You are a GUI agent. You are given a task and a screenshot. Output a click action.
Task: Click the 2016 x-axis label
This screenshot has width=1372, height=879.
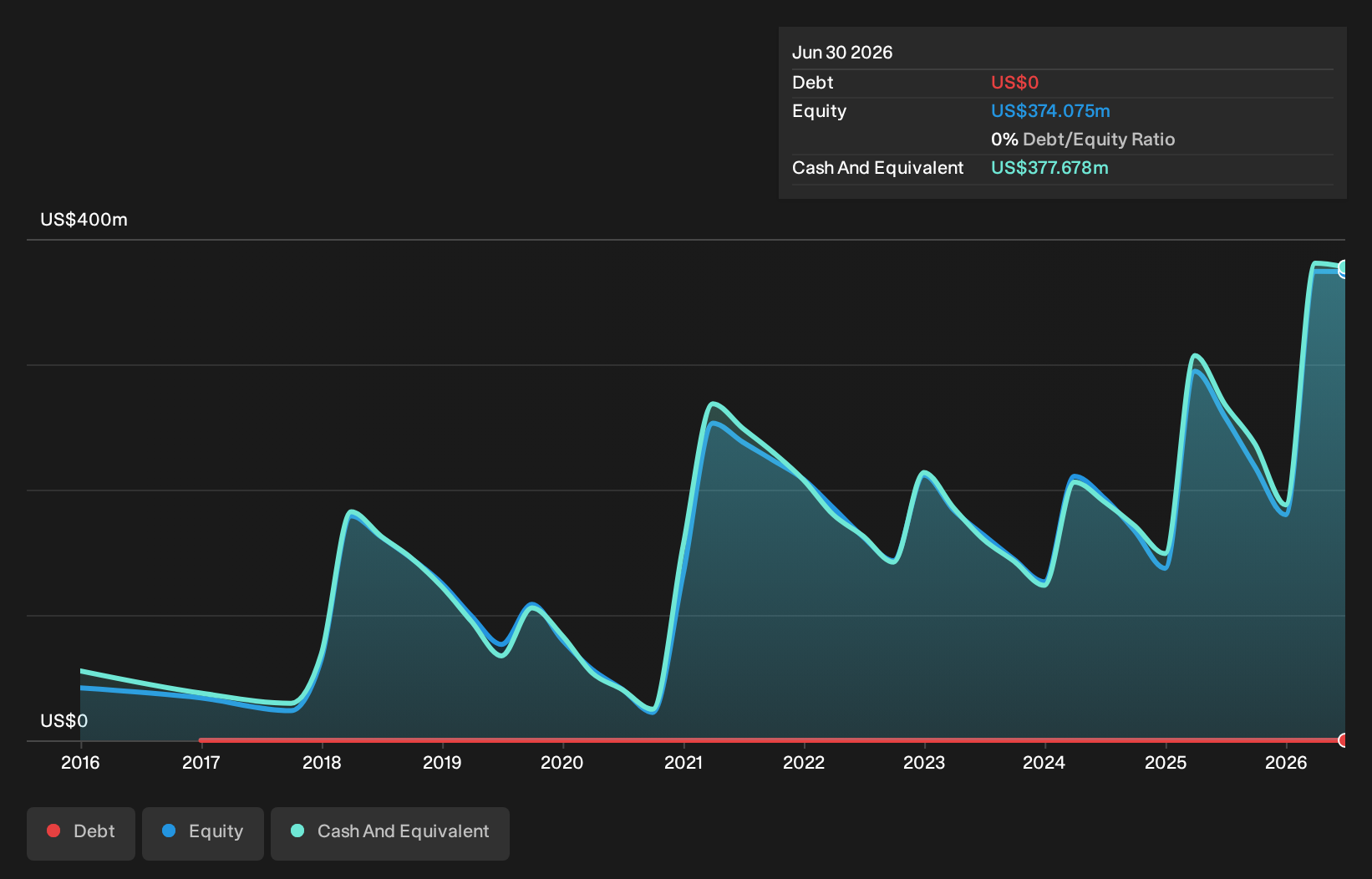[x=80, y=762]
